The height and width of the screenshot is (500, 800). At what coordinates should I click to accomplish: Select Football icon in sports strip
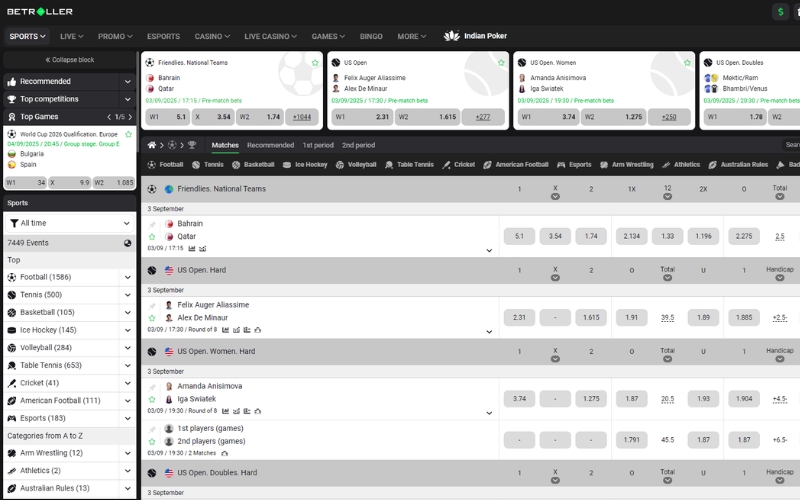point(152,164)
